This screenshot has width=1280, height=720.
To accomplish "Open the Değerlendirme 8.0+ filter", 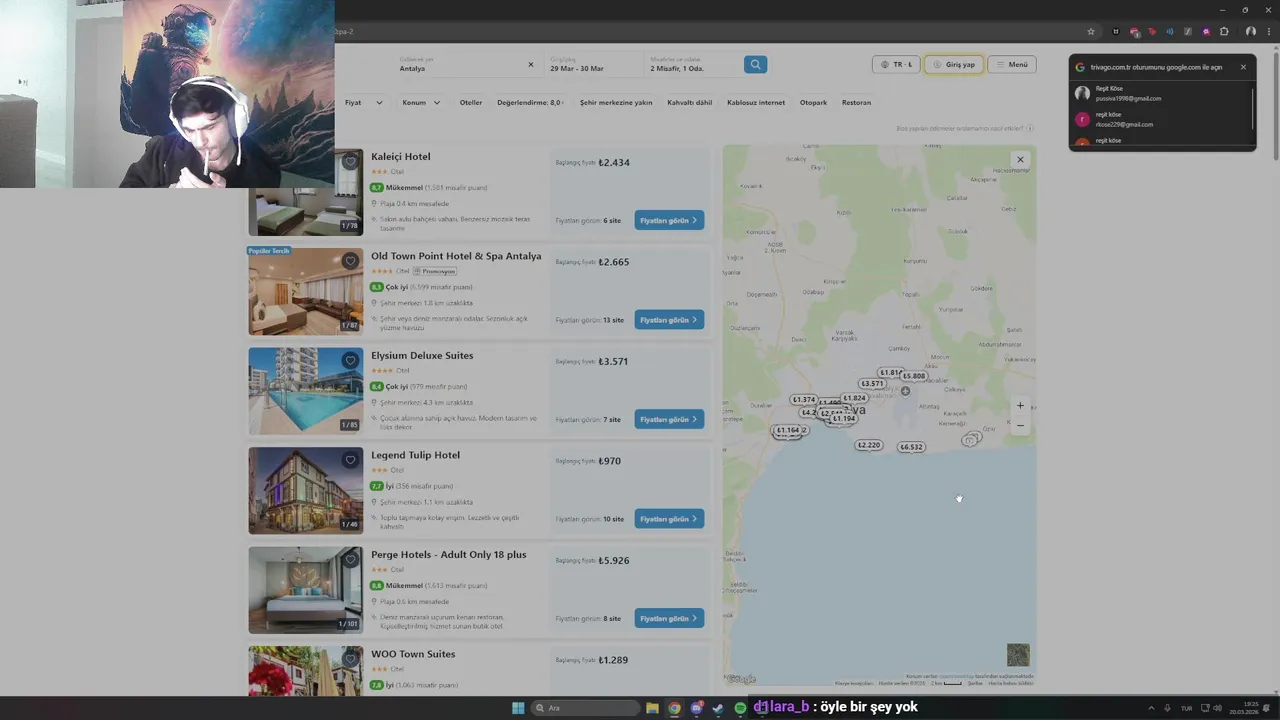I will (530, 102).
